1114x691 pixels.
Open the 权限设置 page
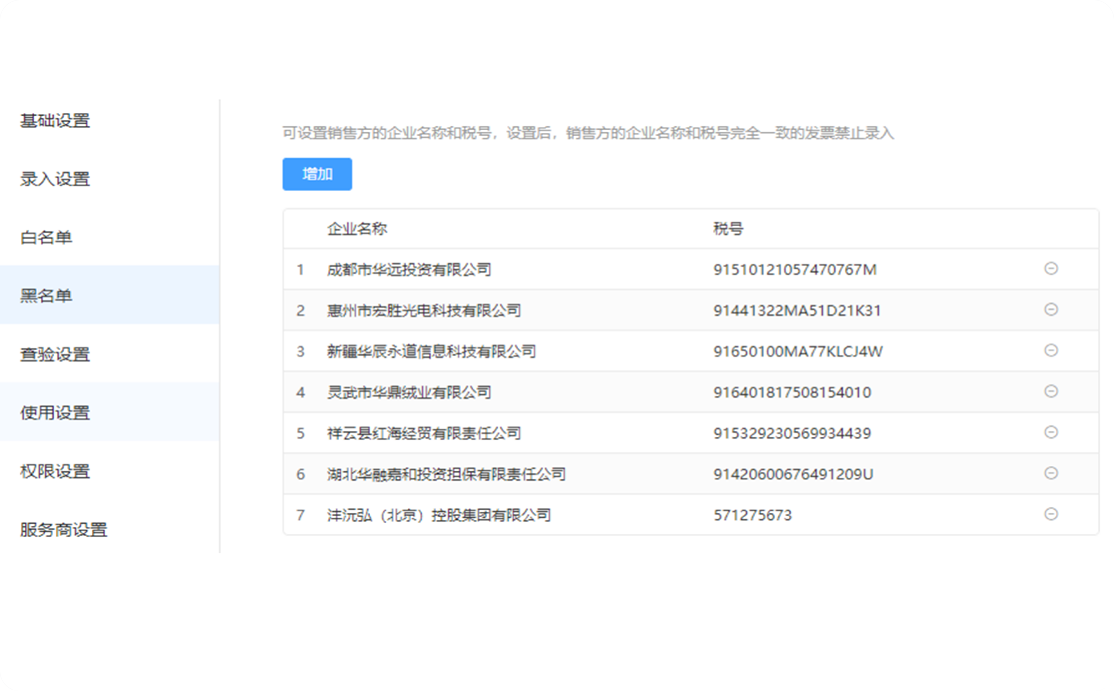coord(55,472)
